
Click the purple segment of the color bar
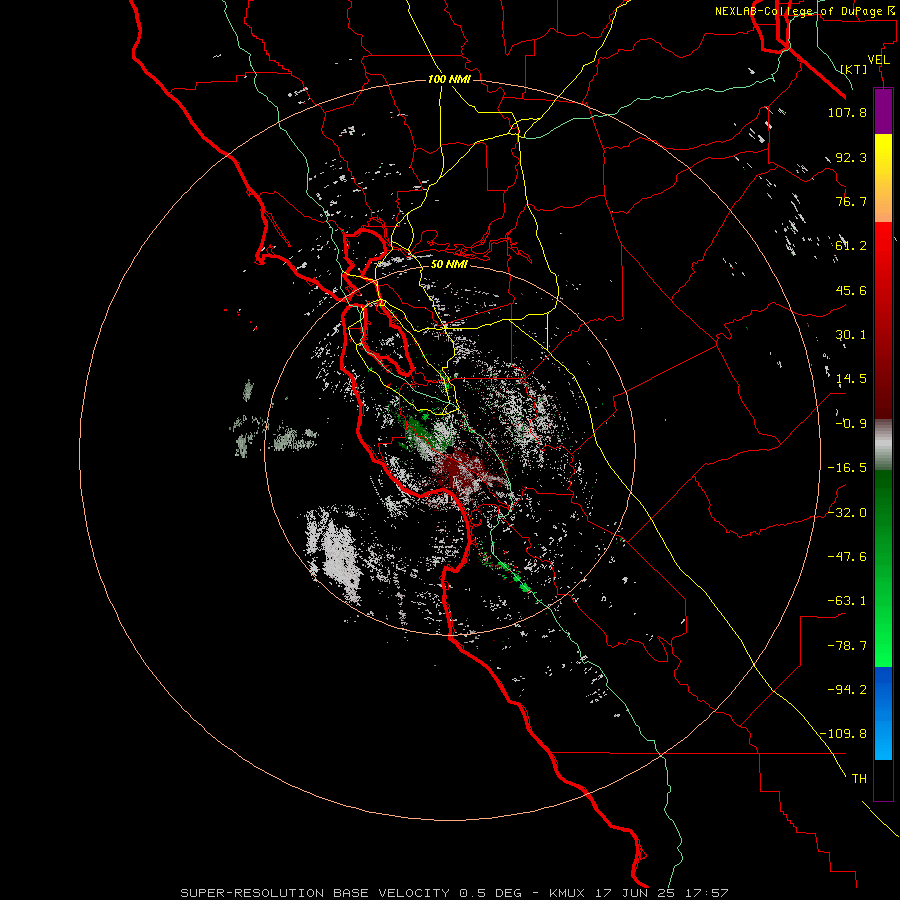tap(883, 112)
